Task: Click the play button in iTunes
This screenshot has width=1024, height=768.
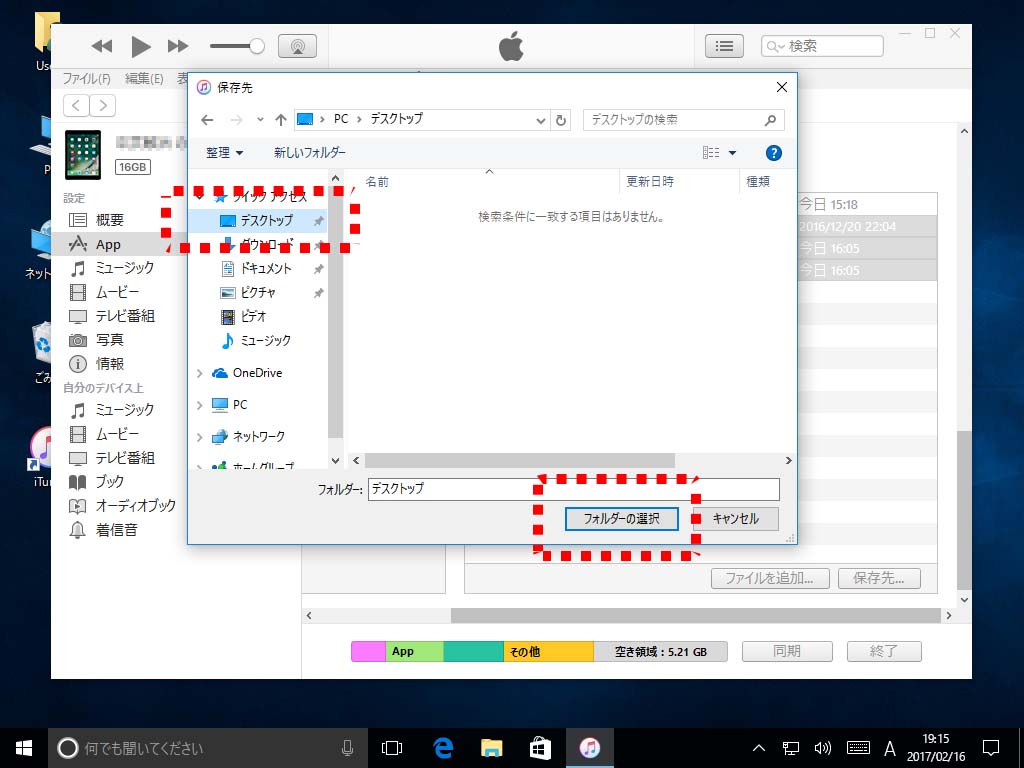Action: pos(141,46)
